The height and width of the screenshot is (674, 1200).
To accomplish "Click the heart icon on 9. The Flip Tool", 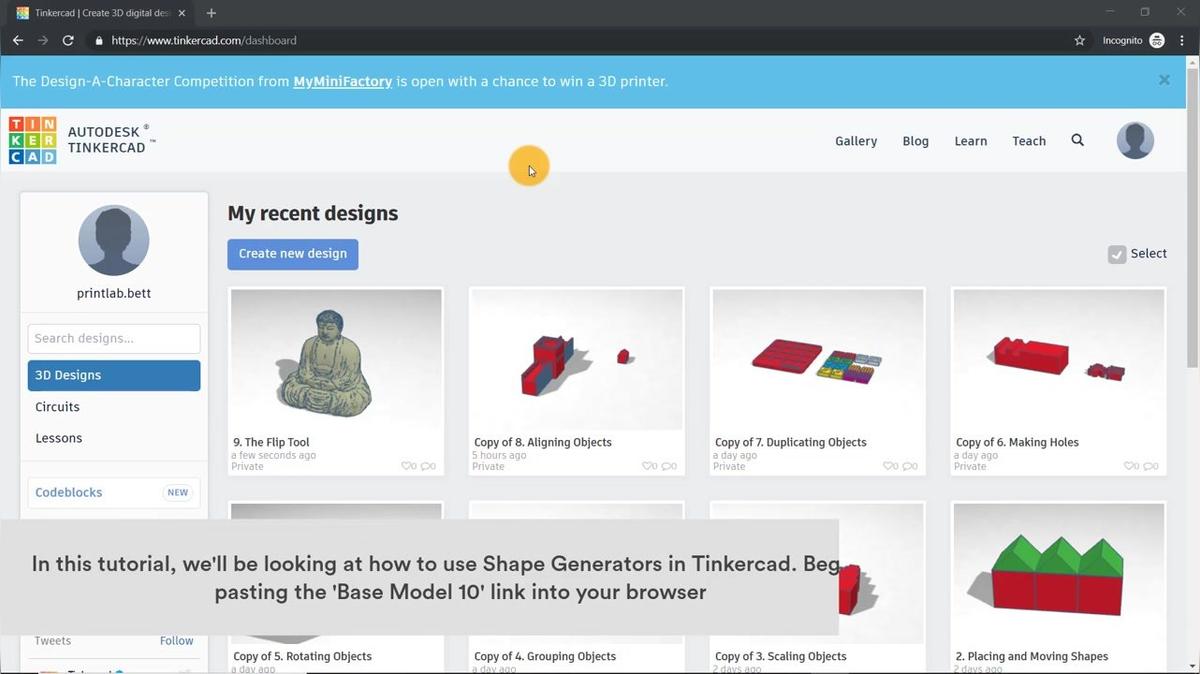I will click(406, 466).
